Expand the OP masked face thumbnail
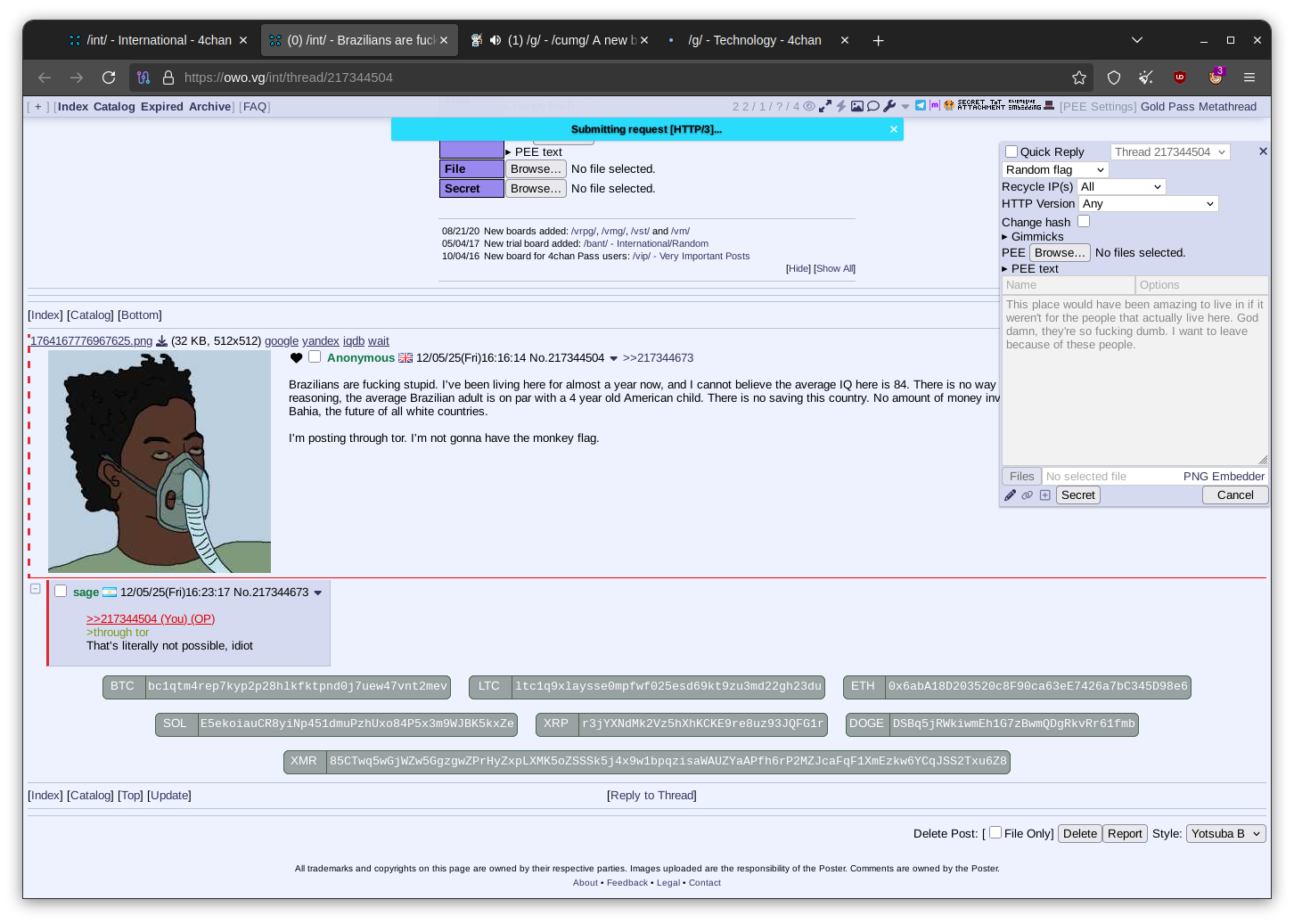This screenshot has width=1294, height=924. pyautogui.click(x=160, y=462)
